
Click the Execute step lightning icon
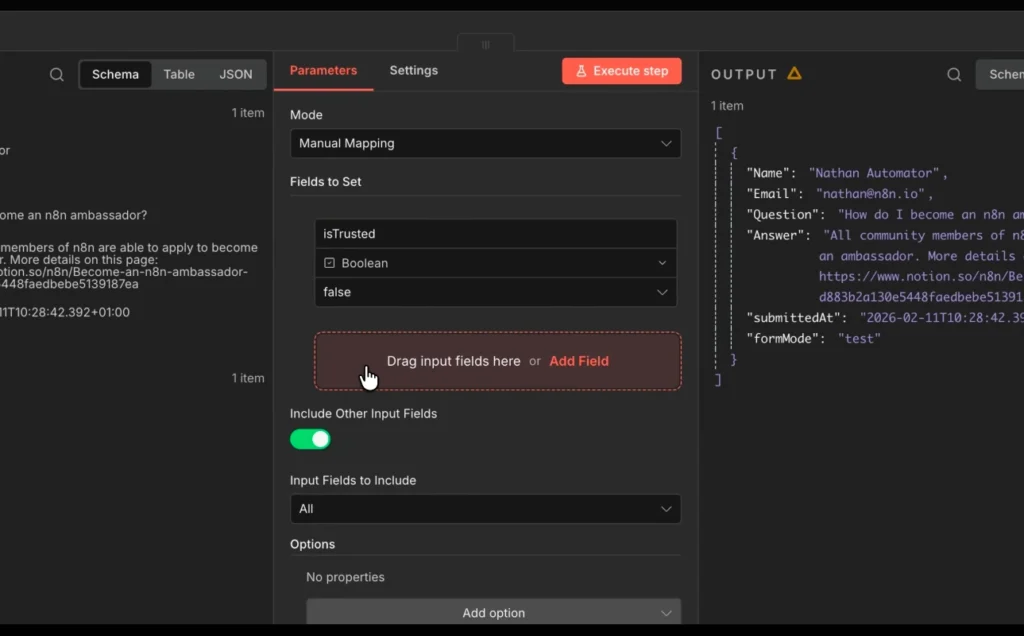click(x=582, y=70)
